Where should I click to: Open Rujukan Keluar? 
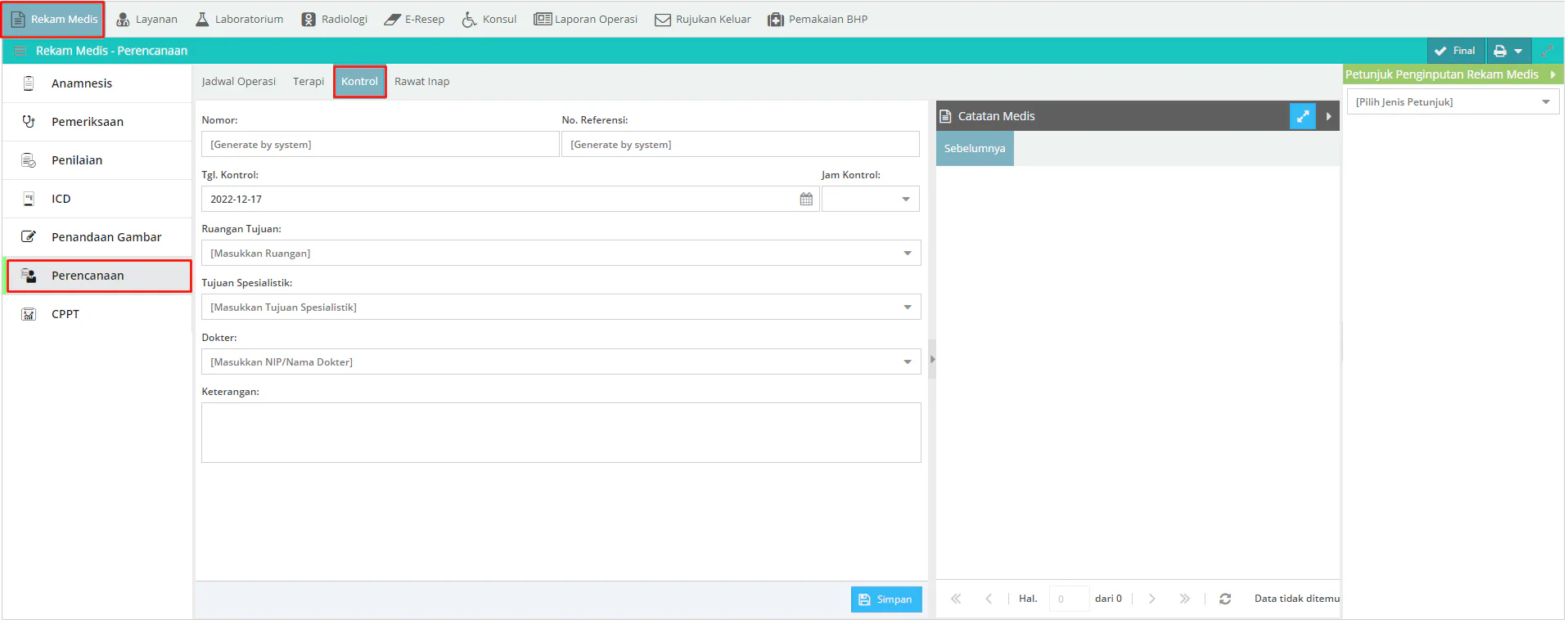[702, 19]
